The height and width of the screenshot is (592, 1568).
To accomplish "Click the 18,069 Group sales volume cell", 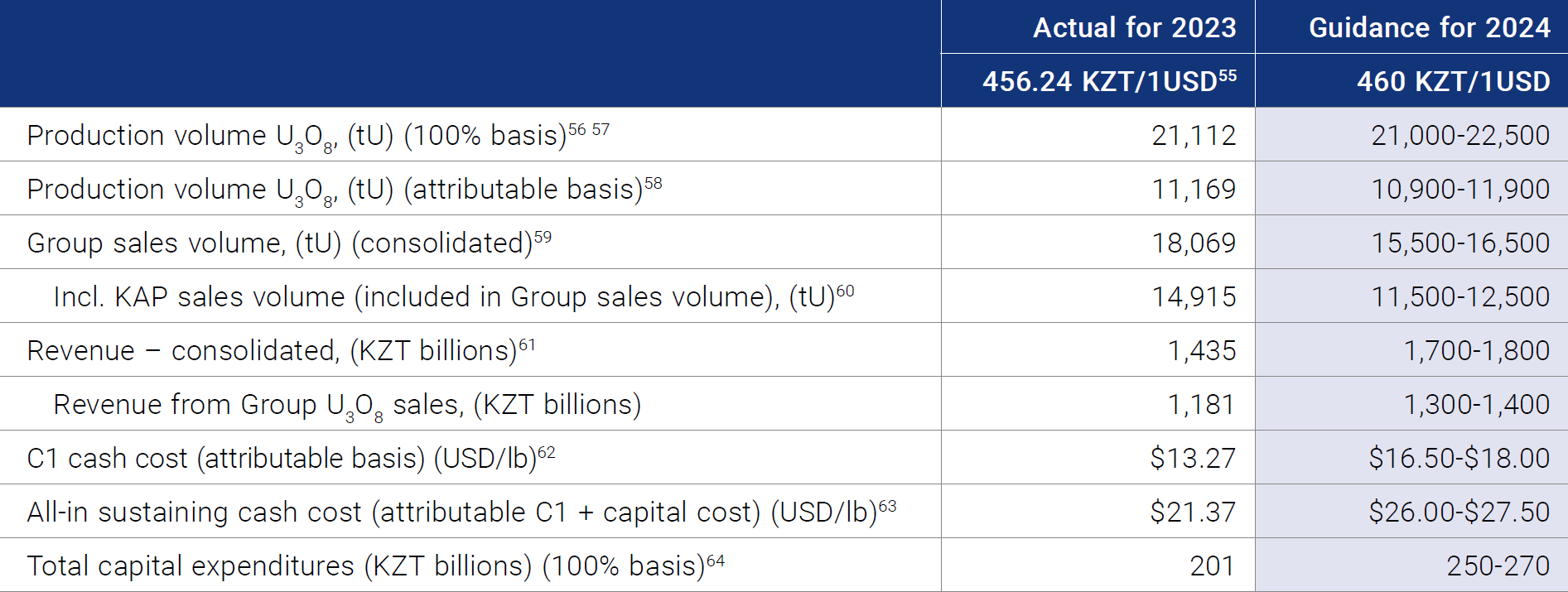I will [1193, 243].
